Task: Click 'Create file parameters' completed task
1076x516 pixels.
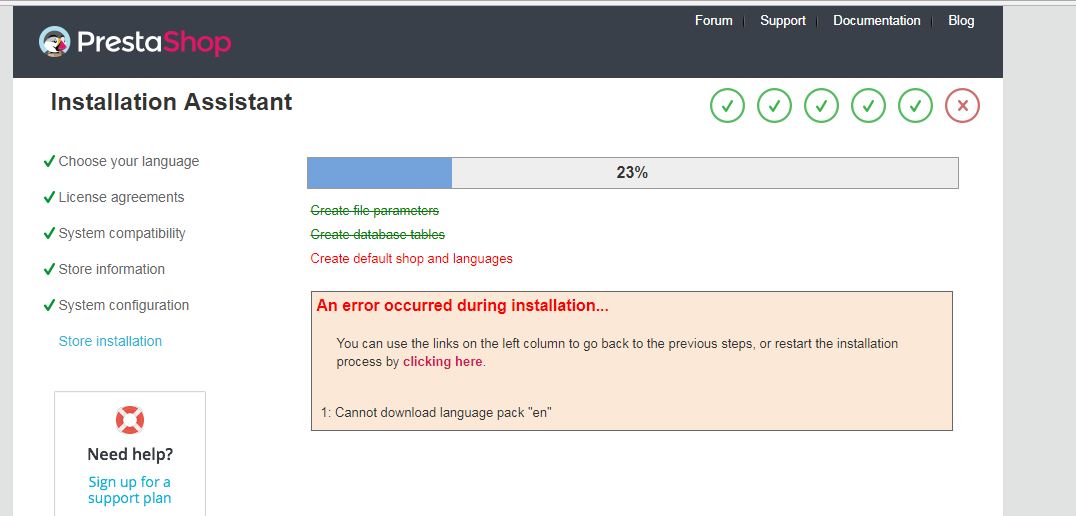Action: click(x=375, y=211)
